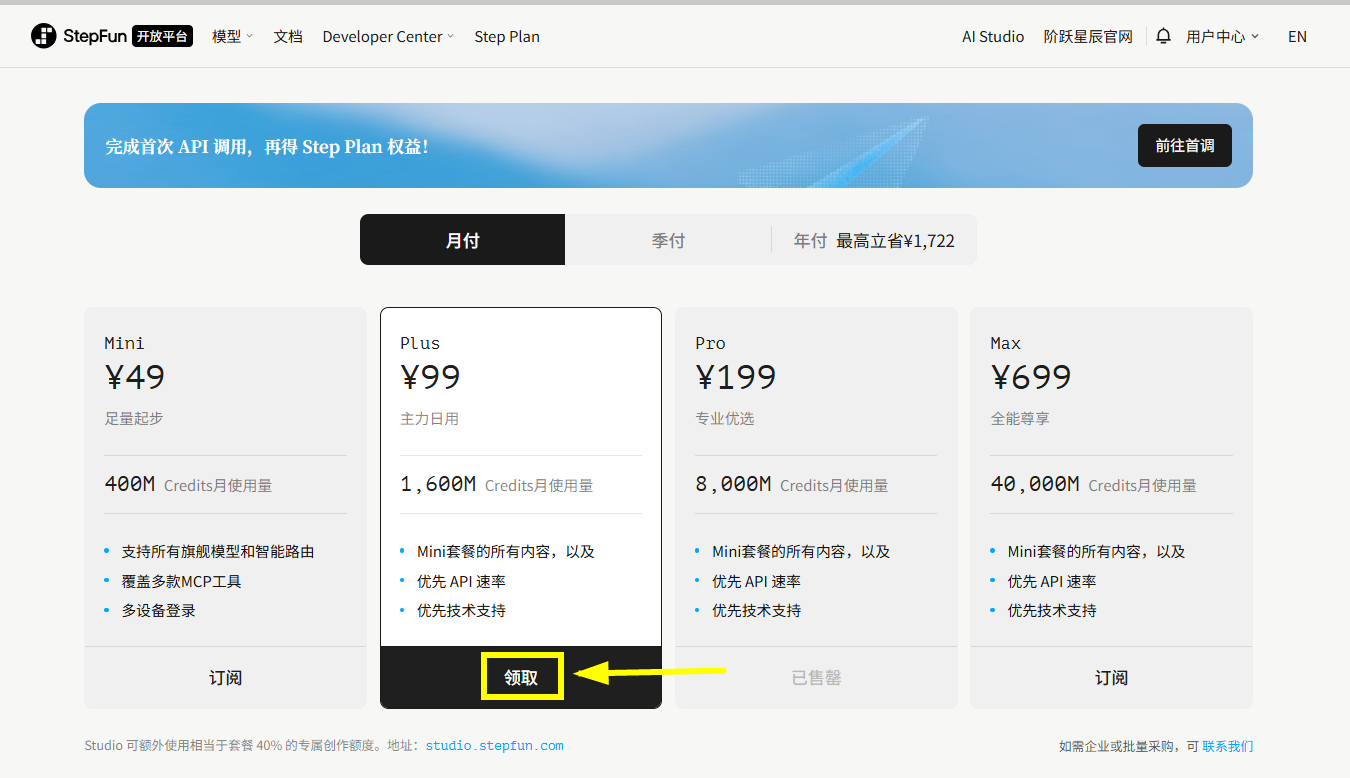The width and height of the screenshot is (1350, 778).
Task: Click the 1,600M Credits value
Action: pyautogui.click(x=438, y=484)
